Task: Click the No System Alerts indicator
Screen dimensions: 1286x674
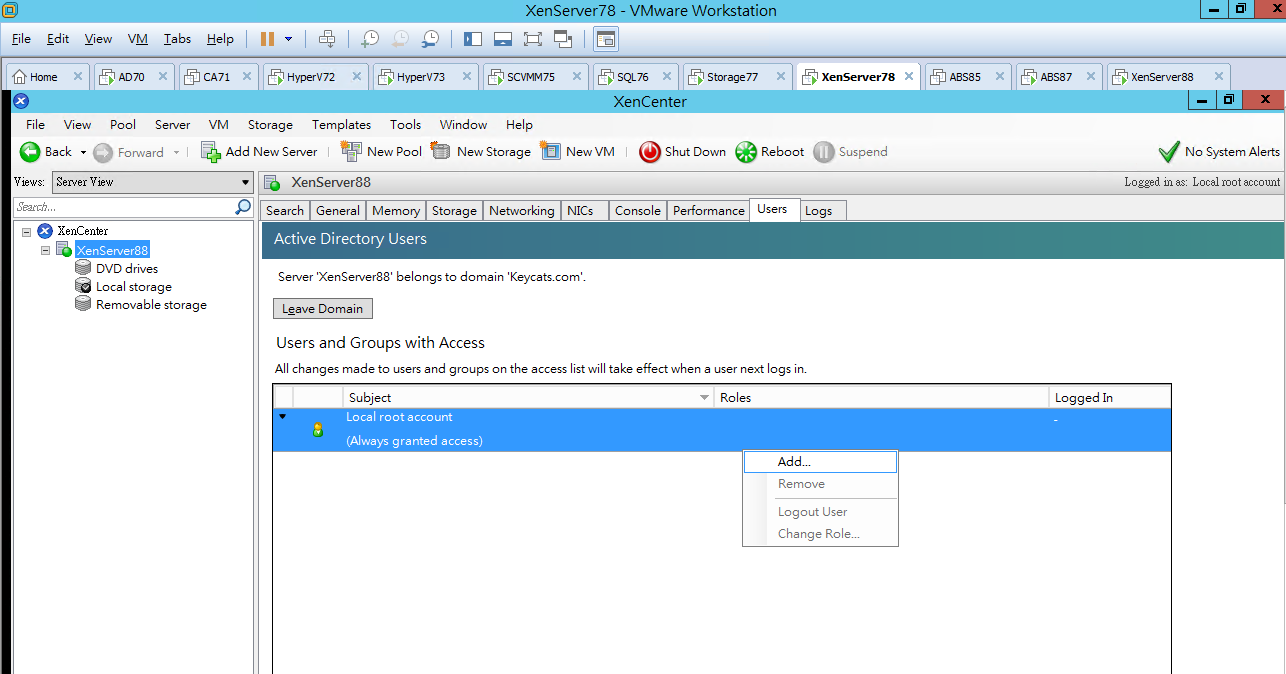Action: [x=1218, y=152]
